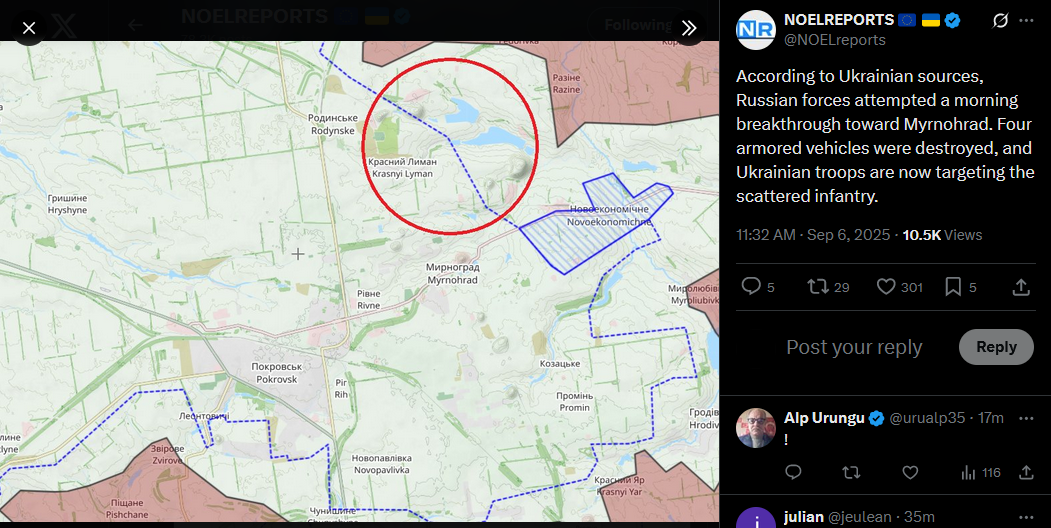The image size is (1051, 528).
Task: Click the verified badge next to NOELREPORTS
Action: coord(952,20)
